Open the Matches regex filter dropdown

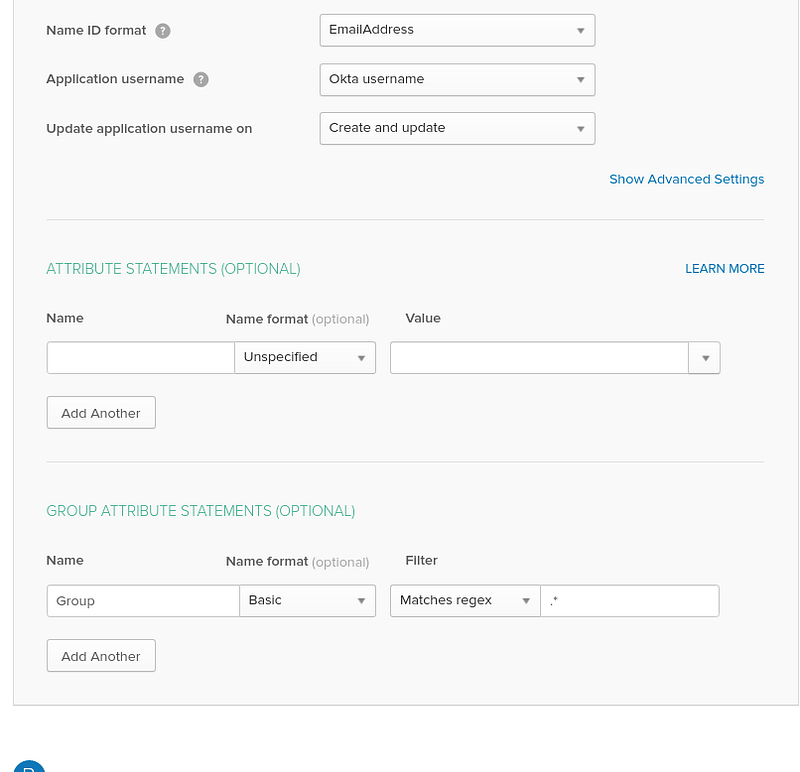point(465,601)
